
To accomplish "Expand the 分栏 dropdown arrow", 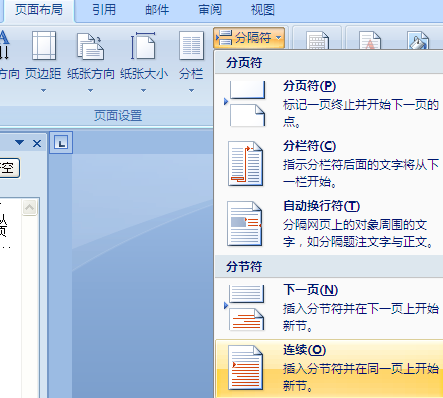I will coord(191,91).
